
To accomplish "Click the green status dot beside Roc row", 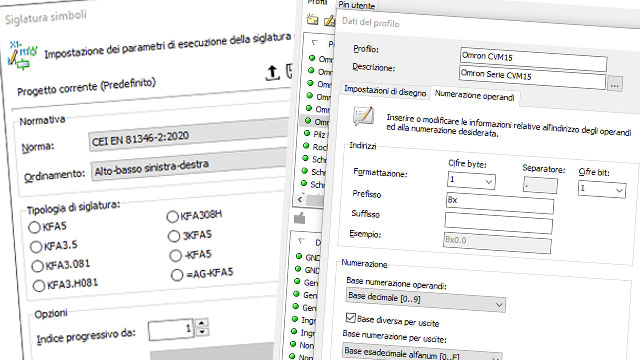I will pos(306,145).
